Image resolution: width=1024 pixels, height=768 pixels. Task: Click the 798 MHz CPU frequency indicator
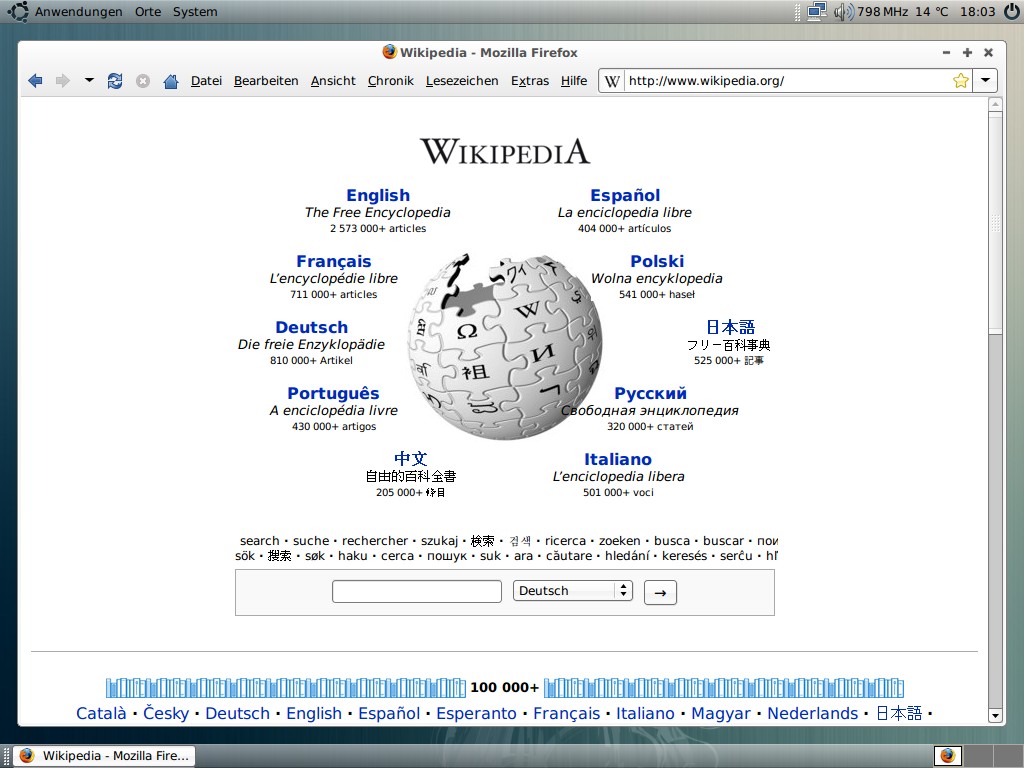[x=882, y=12]
